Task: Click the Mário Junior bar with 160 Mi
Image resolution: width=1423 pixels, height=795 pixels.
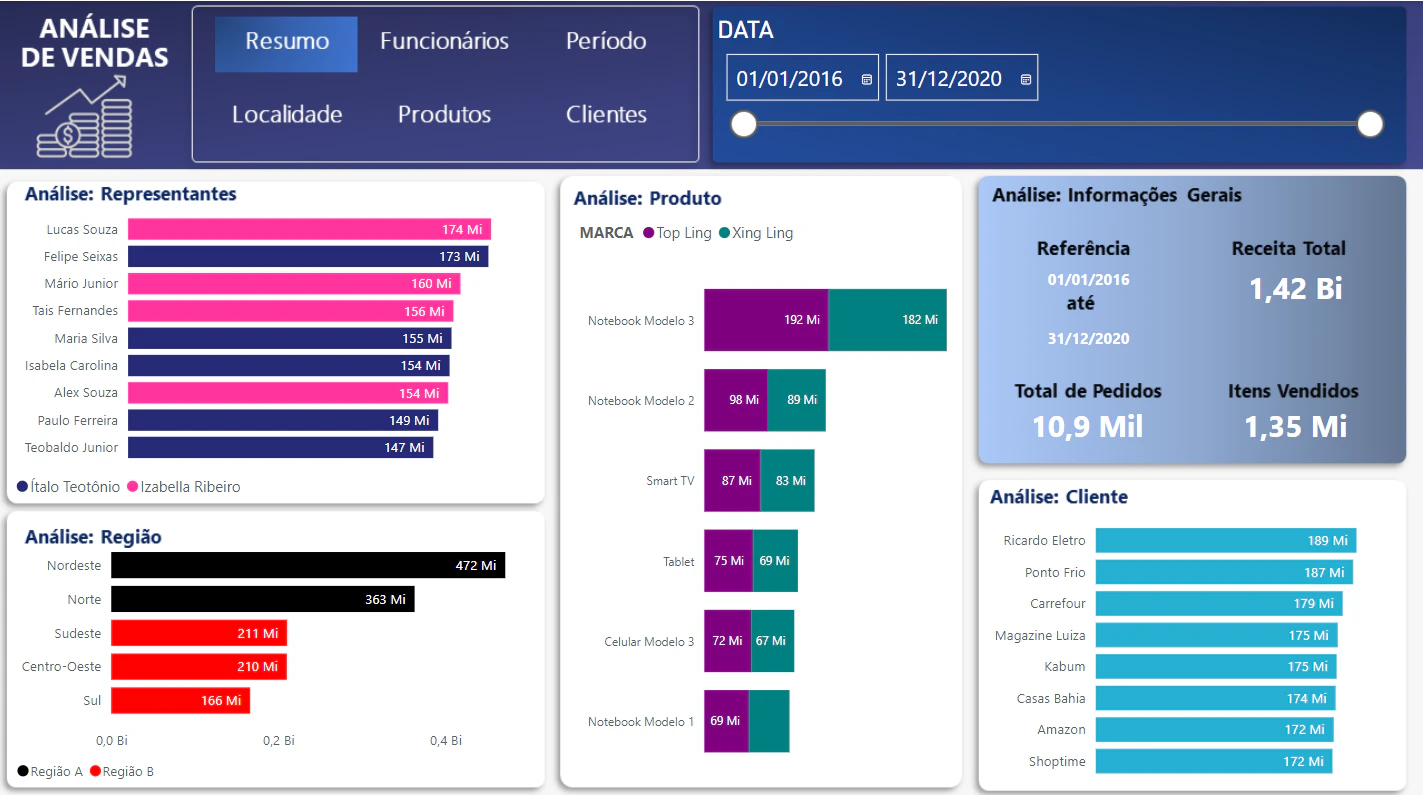Action: click(x=294, y=284)
